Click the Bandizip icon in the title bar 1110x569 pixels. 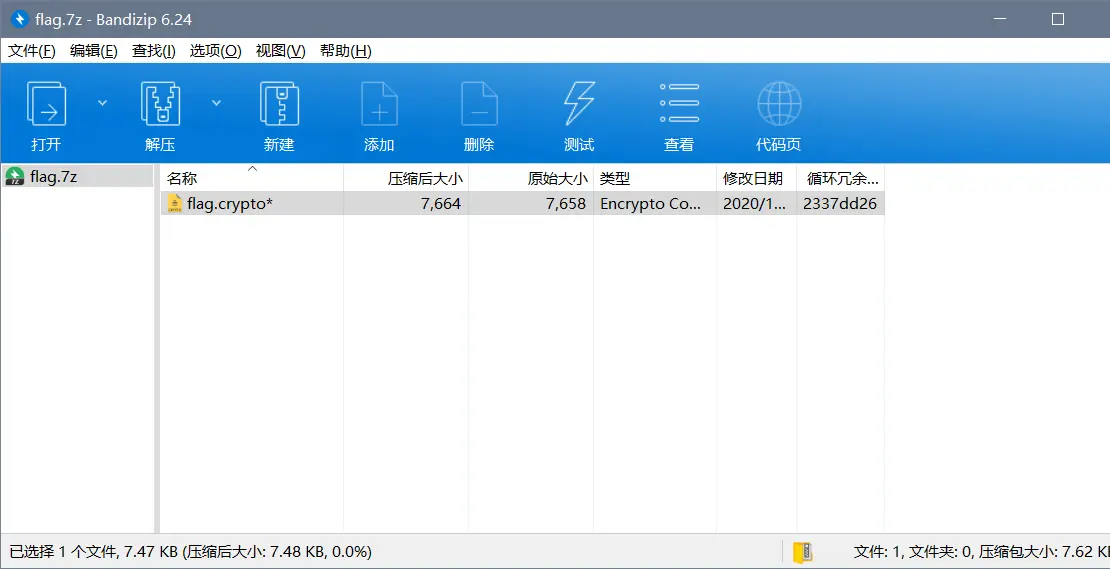(x=20, y=19)
